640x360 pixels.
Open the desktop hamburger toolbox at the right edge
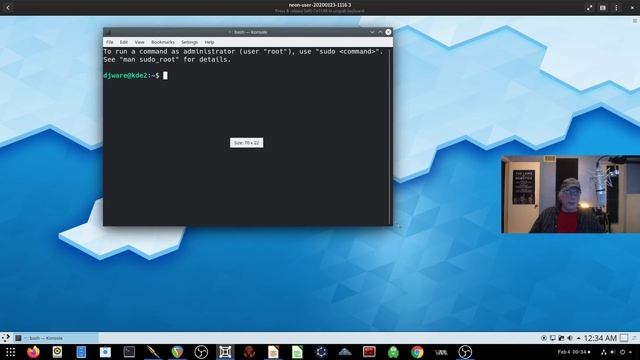click(635, 20)
